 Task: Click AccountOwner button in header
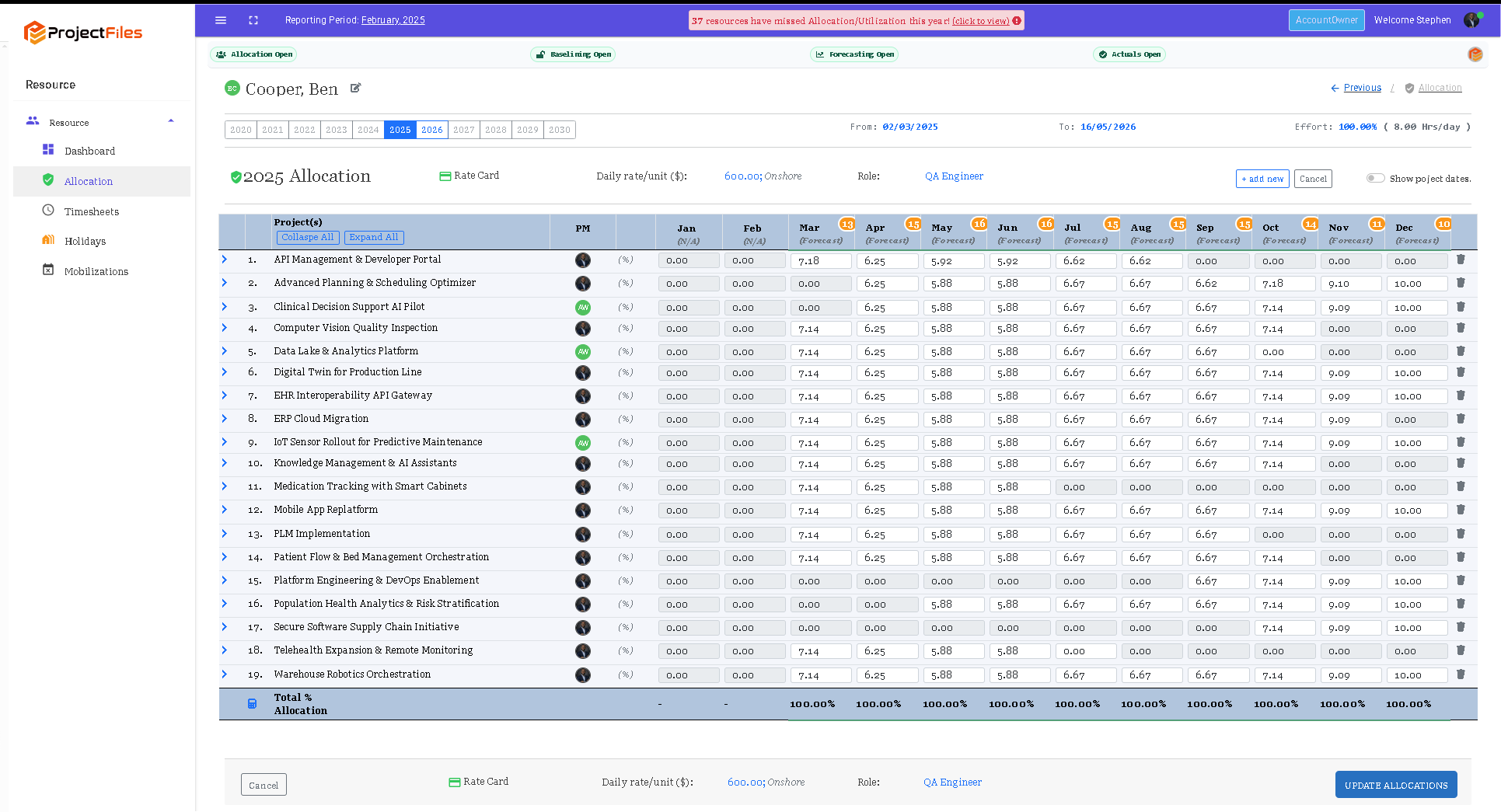pyautogui.click(x=1327, y=20)
